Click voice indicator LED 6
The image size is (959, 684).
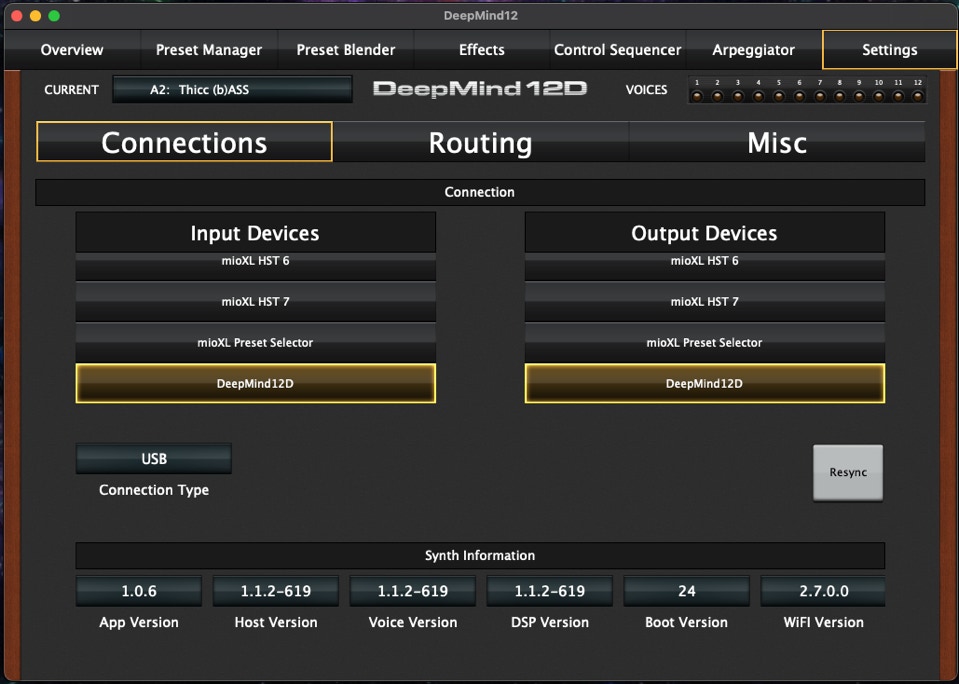799,95
